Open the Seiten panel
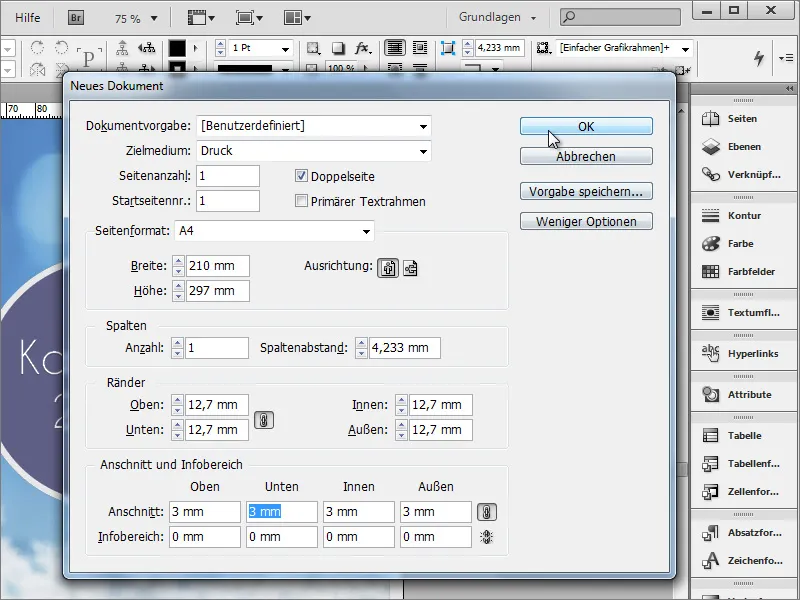The width and height of the screenshot is (800, 600). pos(743,118)
